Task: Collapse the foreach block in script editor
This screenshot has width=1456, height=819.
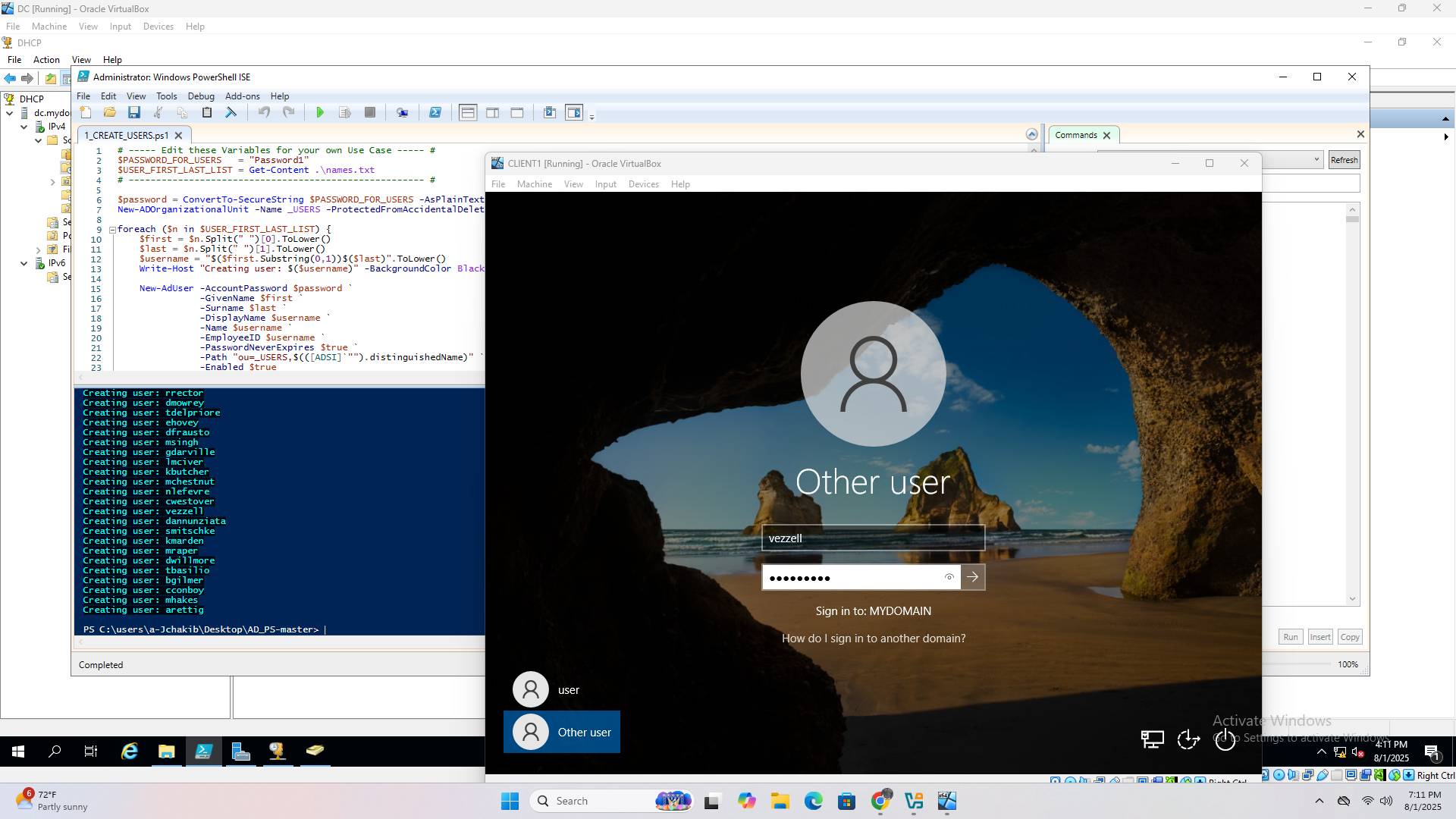Action: [x=112, y=229]
